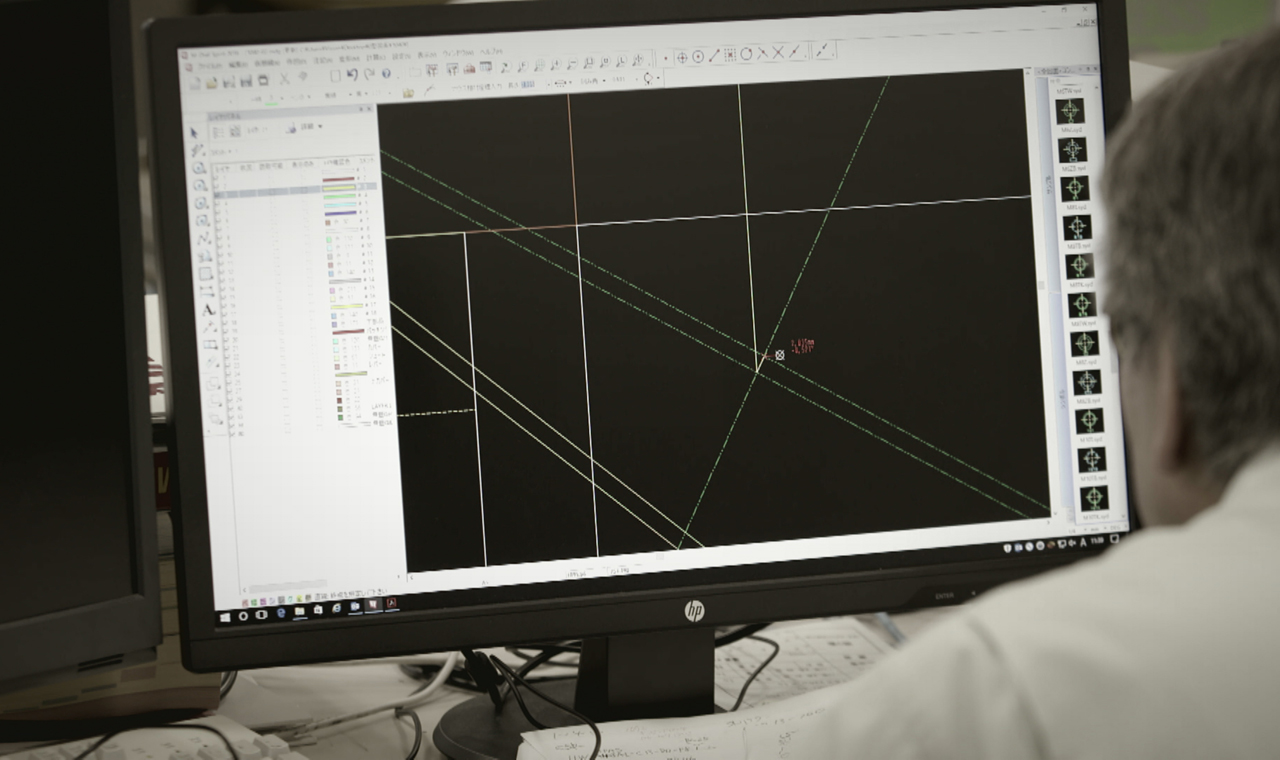
Task: Close the layer panel with its X button
Action: click(x=369, y=109)
